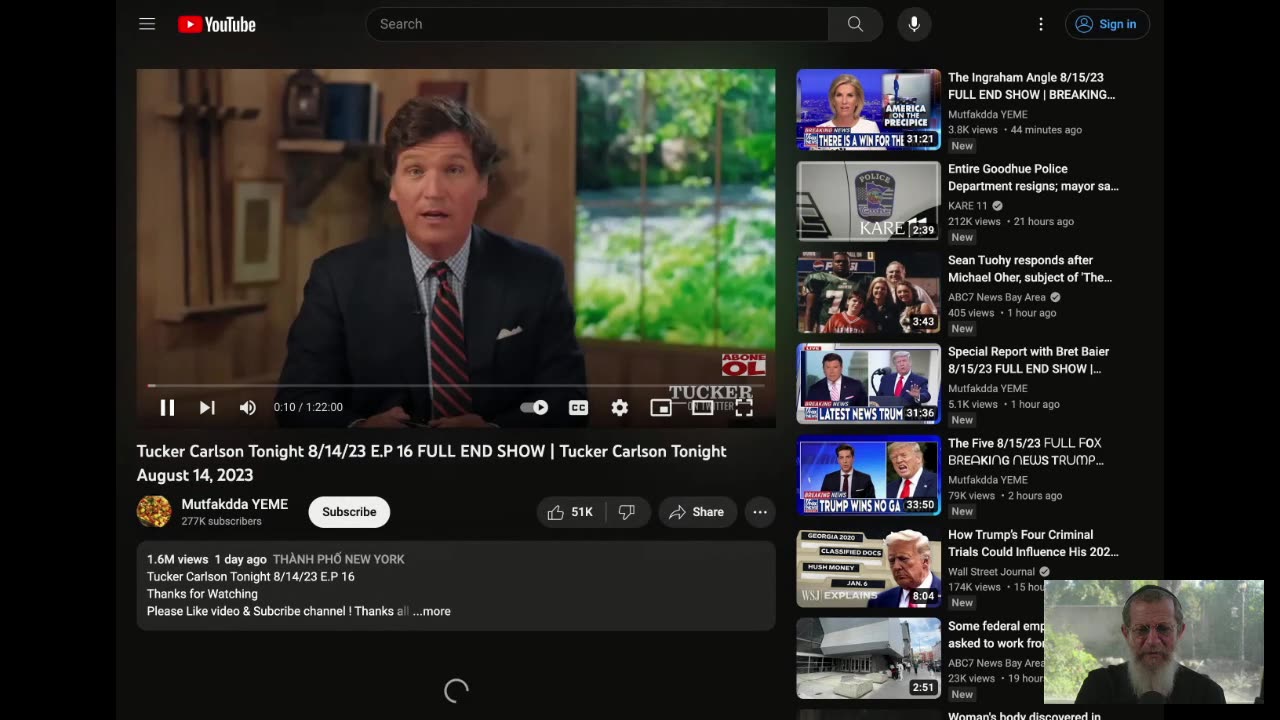This screenshot has height=720, width=1280.
Task: Open Sean Tuohy responds video thumbnail
Action: pyautogui.click(x=868, y=292)
